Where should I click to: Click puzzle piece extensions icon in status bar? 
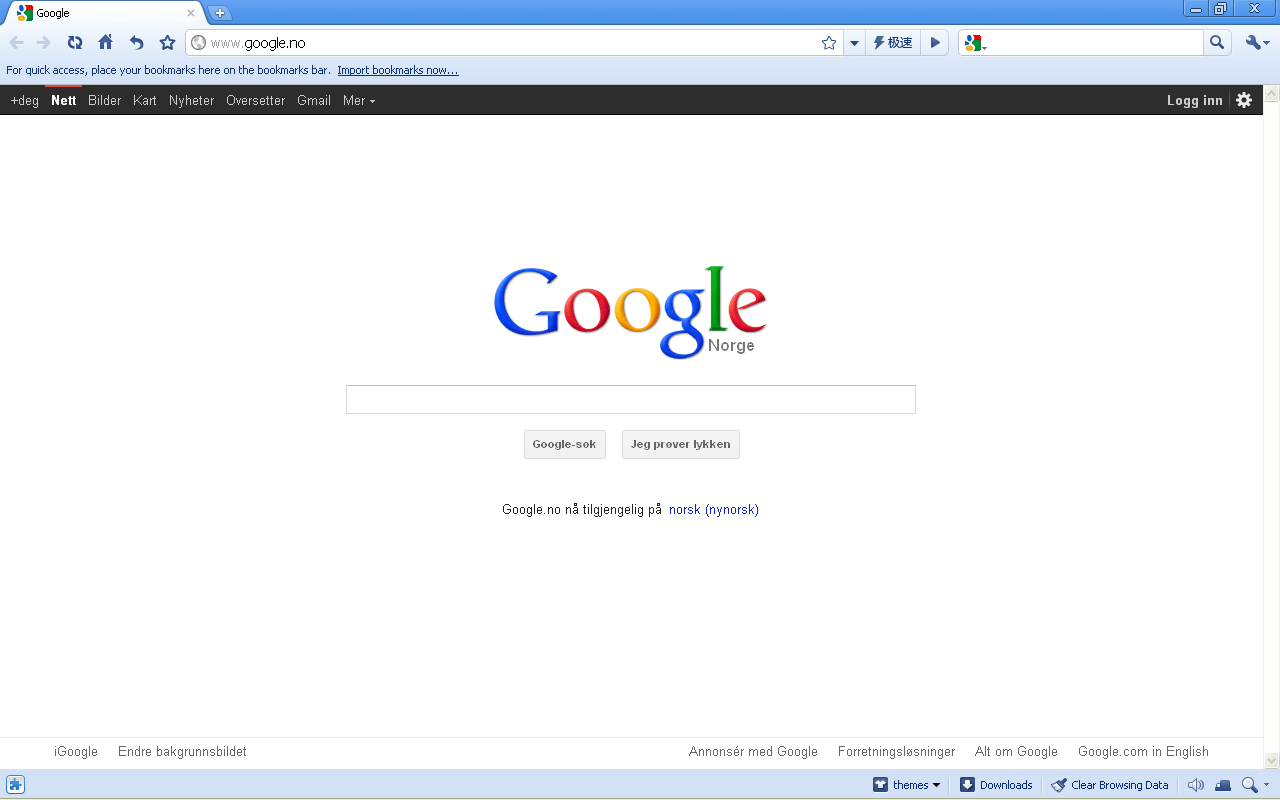click(x=16, y=785)
